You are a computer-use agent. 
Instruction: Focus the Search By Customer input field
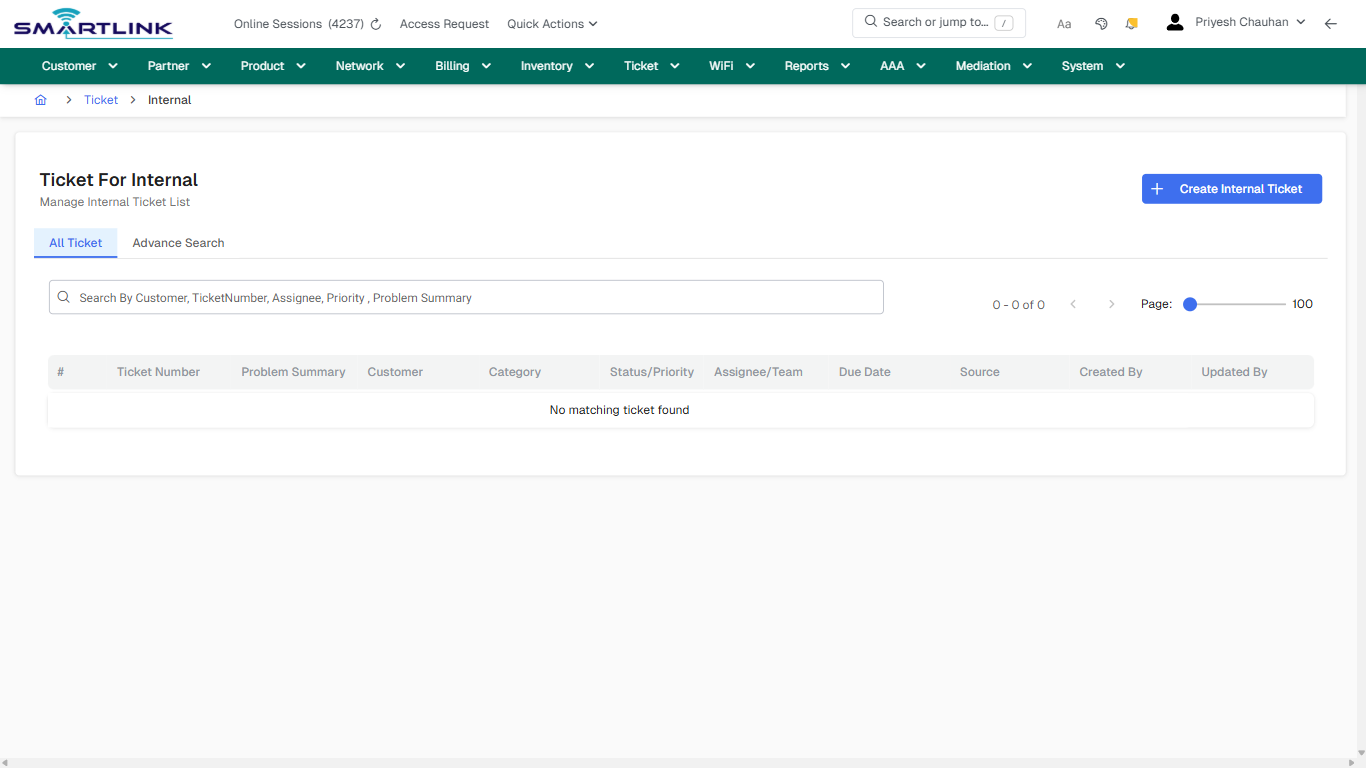[466, 297]
